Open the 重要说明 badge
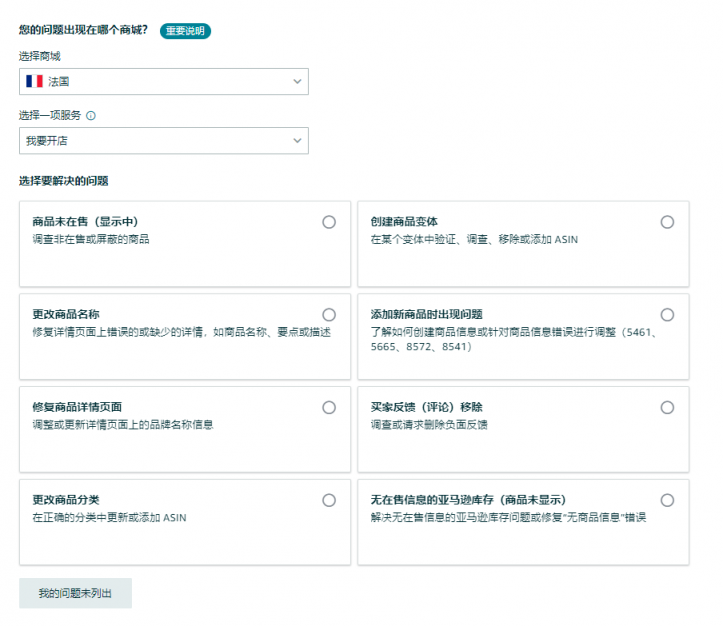723x626 pixels. [185, 31]
